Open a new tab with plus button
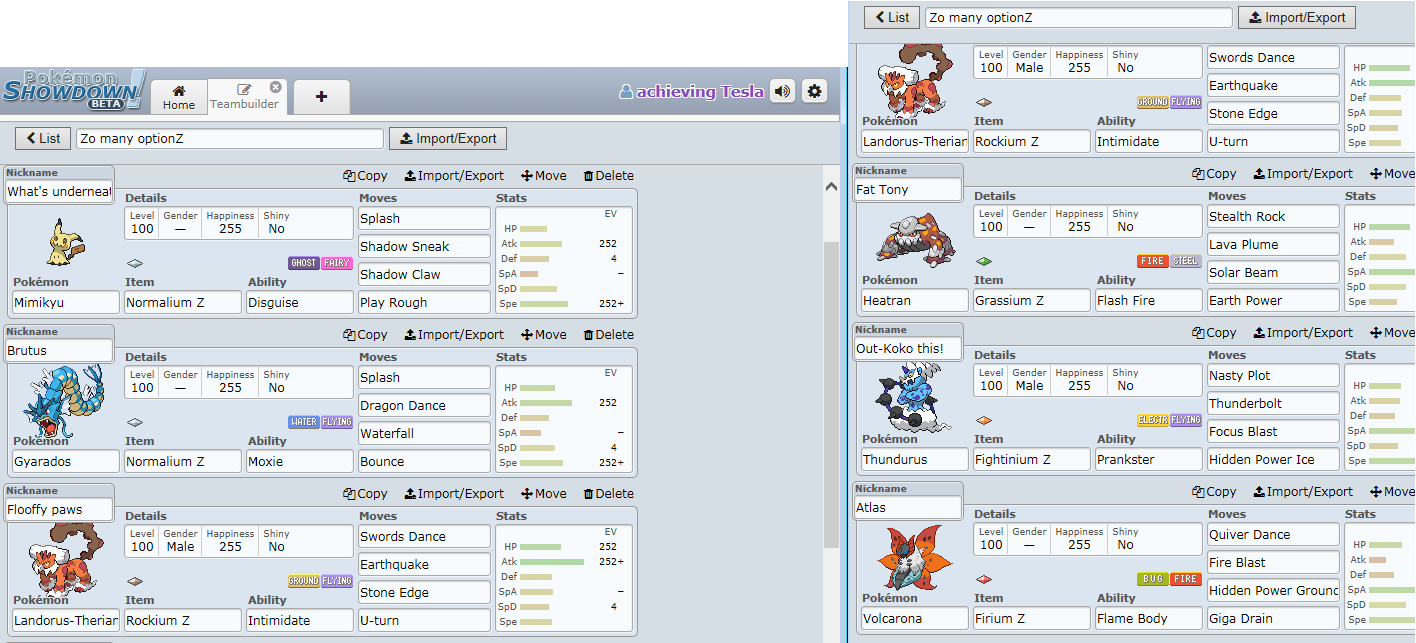 pyautogui.click(x=321, y=97)
